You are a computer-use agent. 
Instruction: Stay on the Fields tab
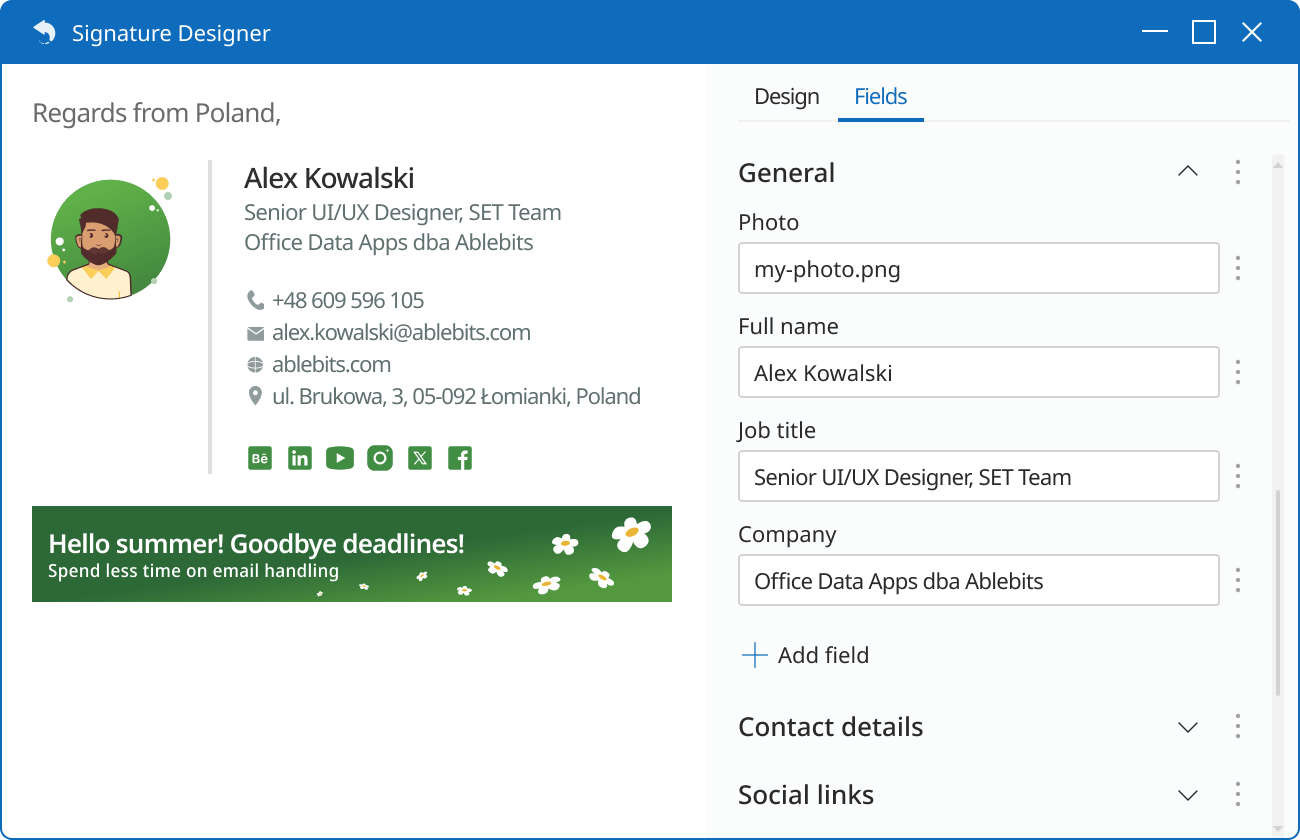(880, 96)
